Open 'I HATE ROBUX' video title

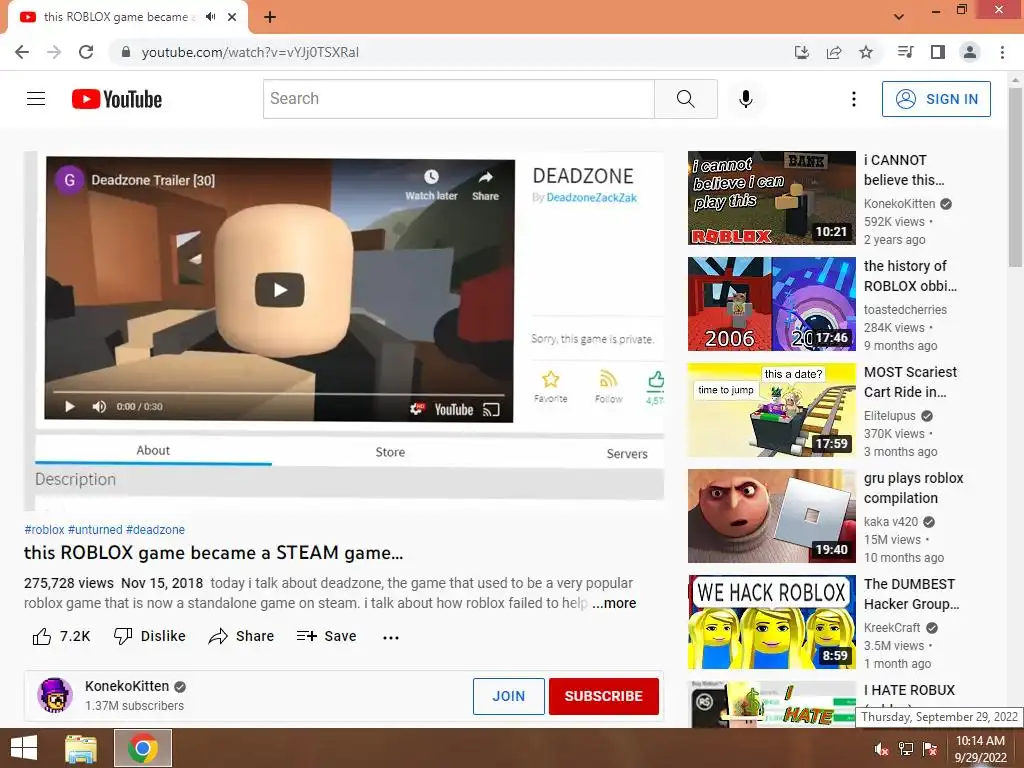coord(909,690)
